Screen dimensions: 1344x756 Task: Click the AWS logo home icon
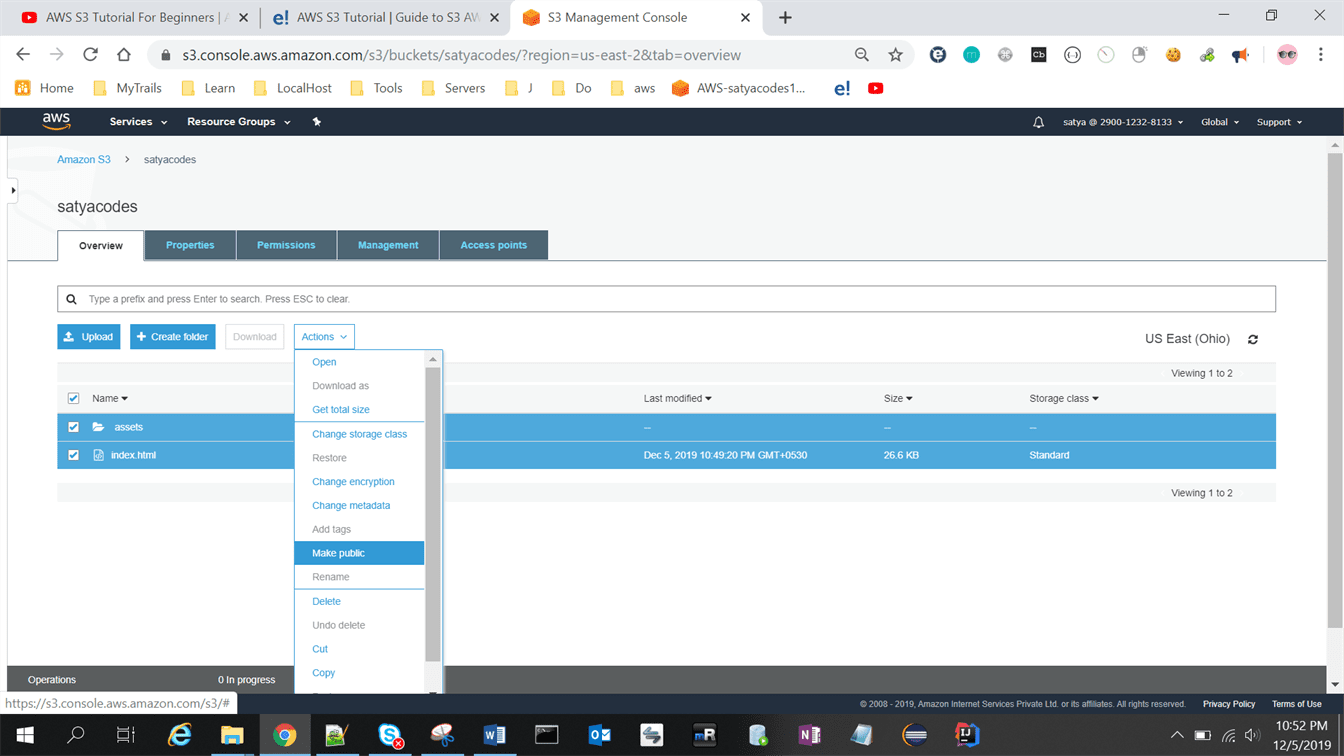click(56, 121)
